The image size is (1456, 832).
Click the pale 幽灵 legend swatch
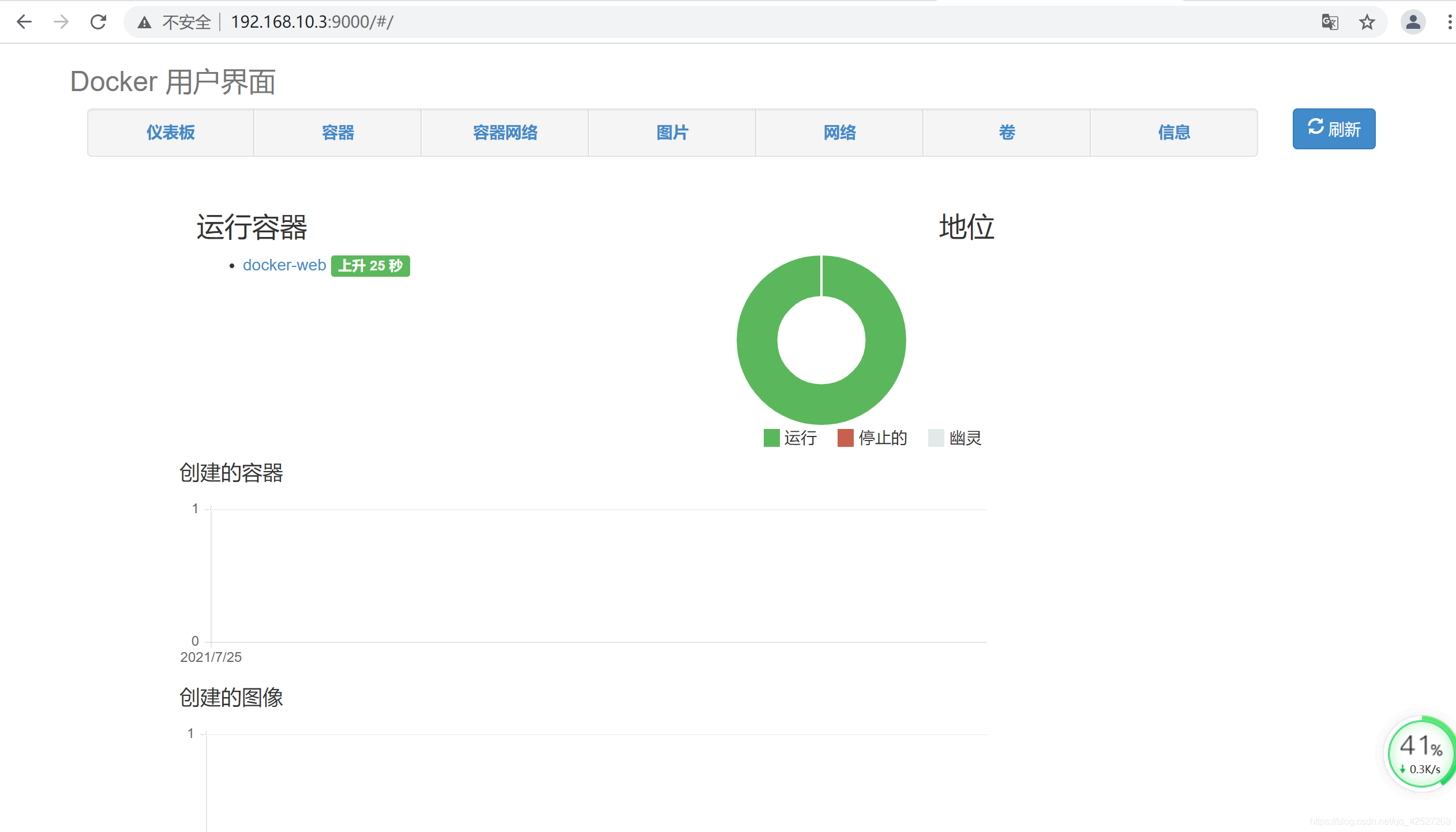(x=936, y=438)
